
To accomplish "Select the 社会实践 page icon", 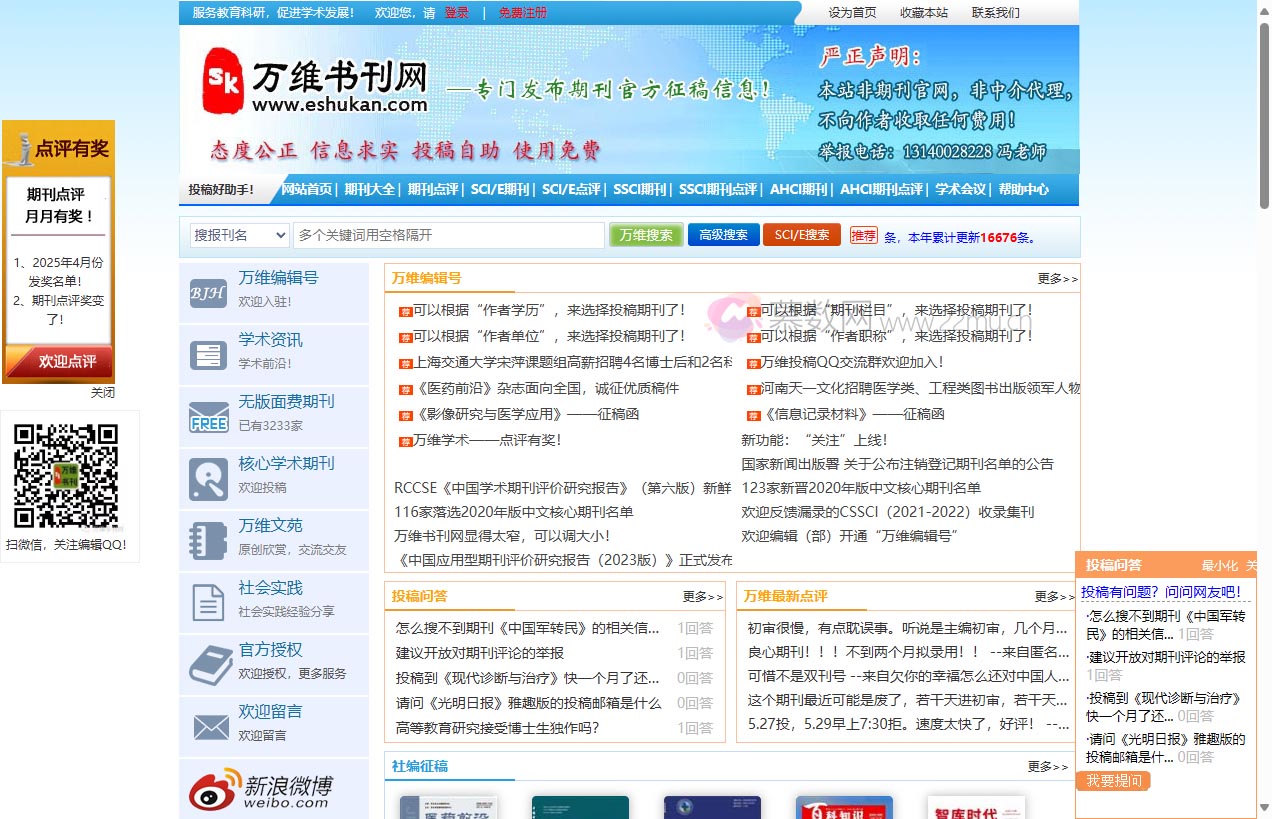I will pos(207,601).
